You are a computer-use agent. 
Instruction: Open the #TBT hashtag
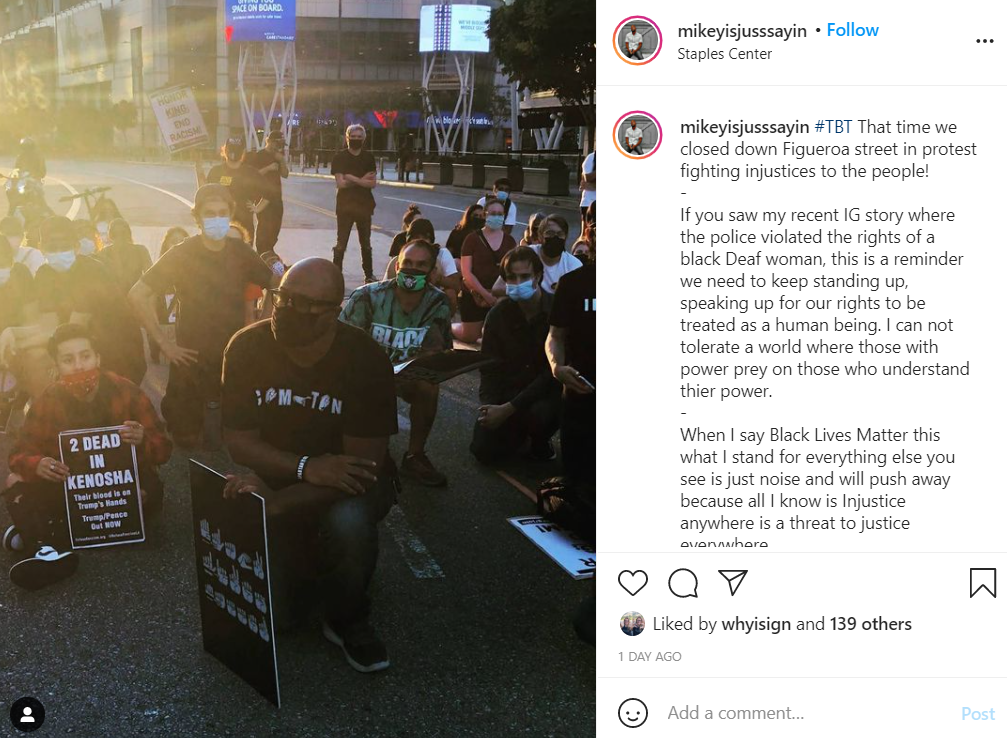click(x=833, y=127)
